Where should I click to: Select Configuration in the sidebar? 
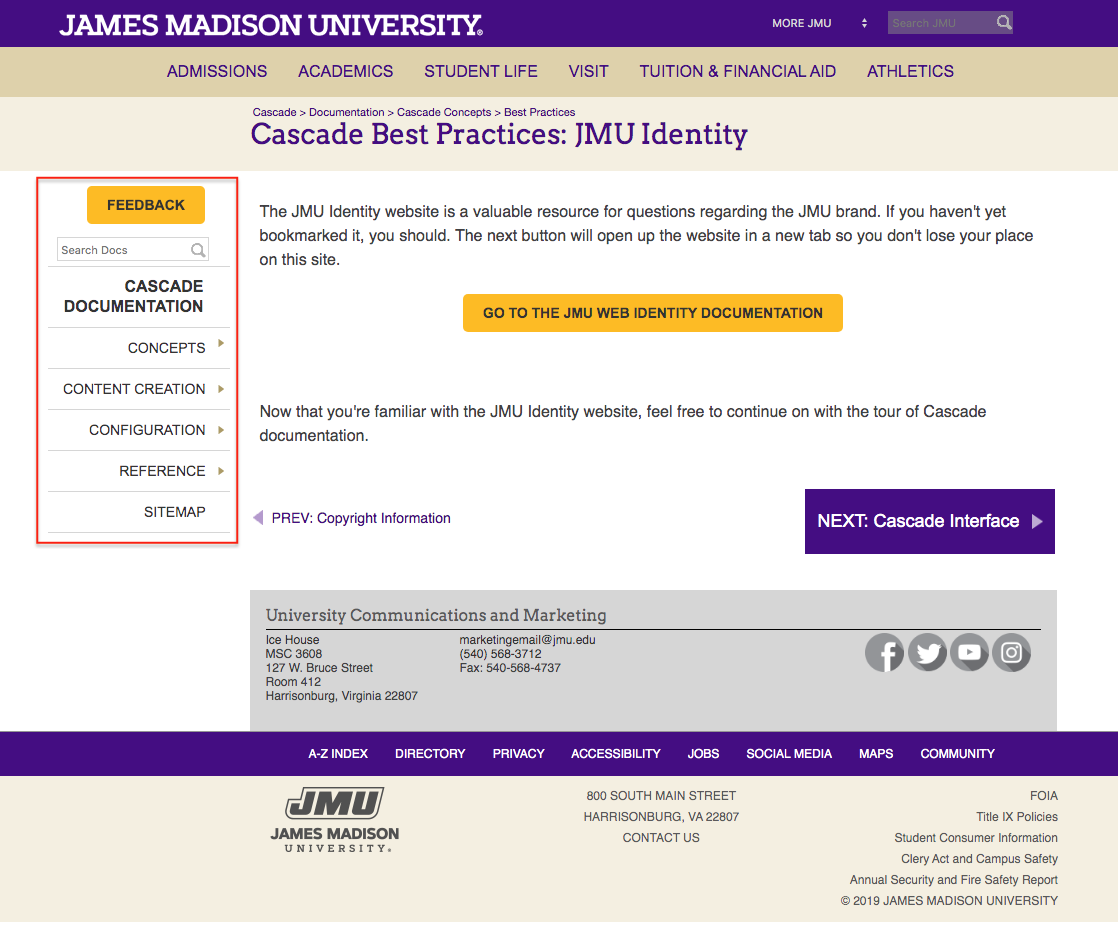[x=147, y=430]
